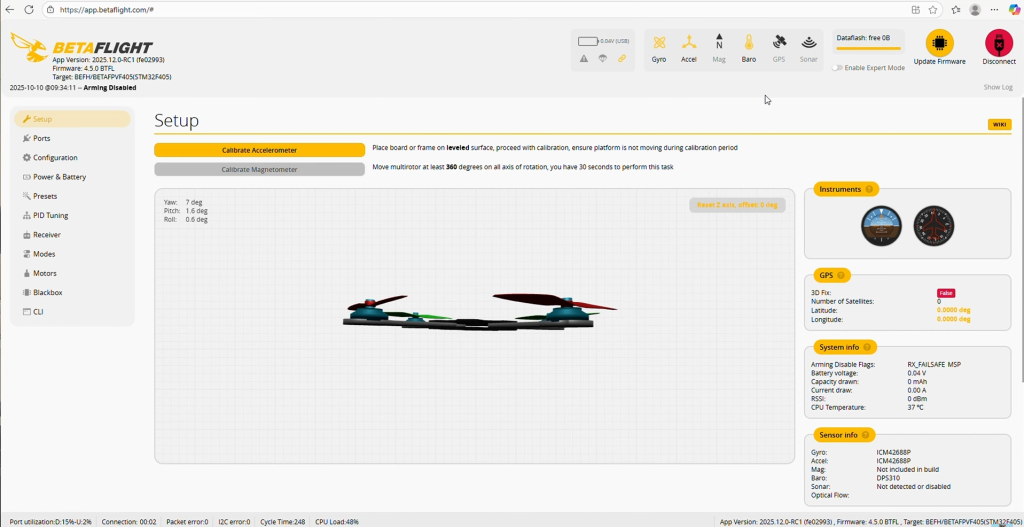Go to the Motors tab

(x=44, y=273)
